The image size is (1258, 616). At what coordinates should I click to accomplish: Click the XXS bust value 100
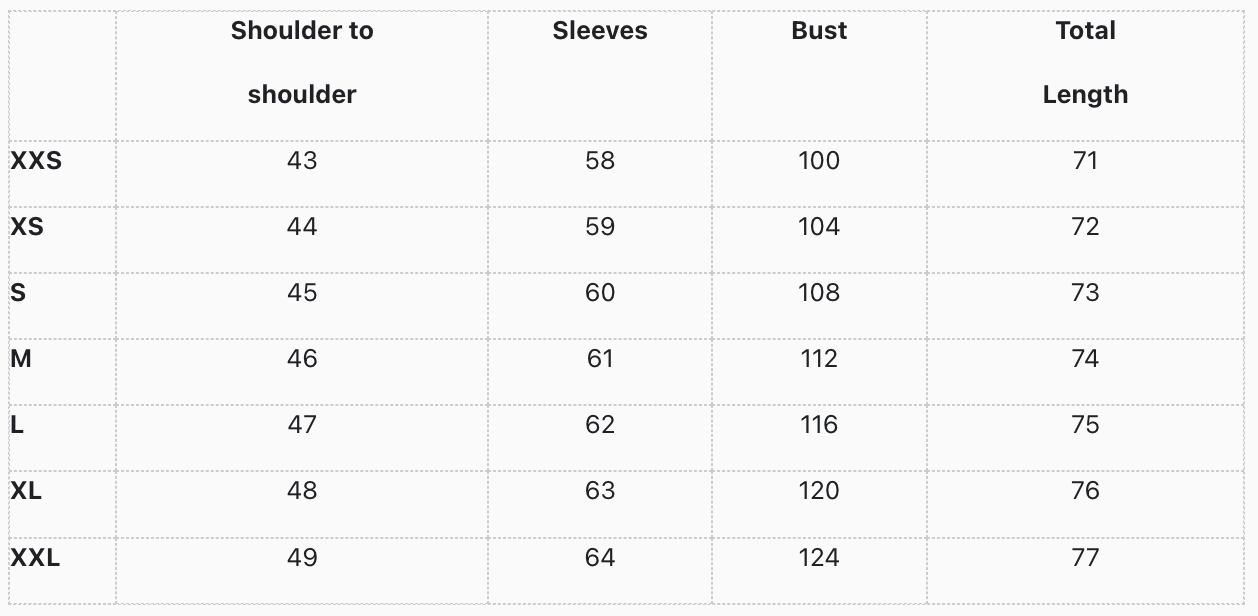coord(819,161)
